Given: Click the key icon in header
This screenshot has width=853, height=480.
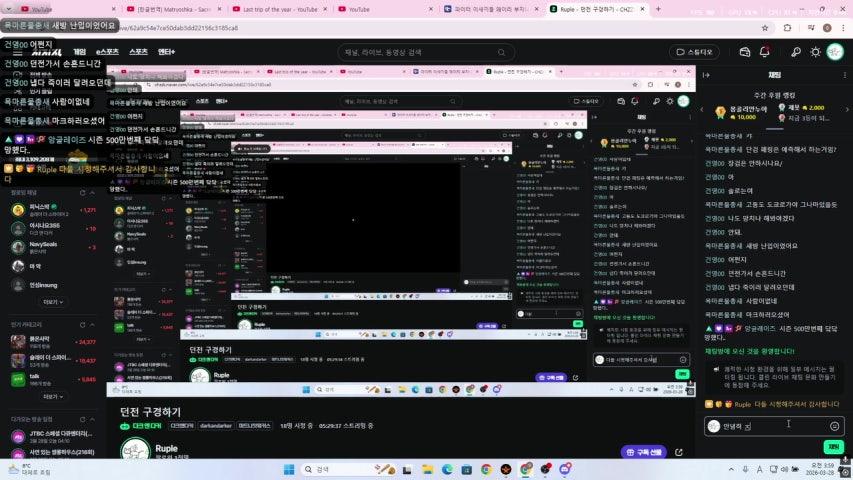Looking at the screenshot, I should (x=796, y=52).
